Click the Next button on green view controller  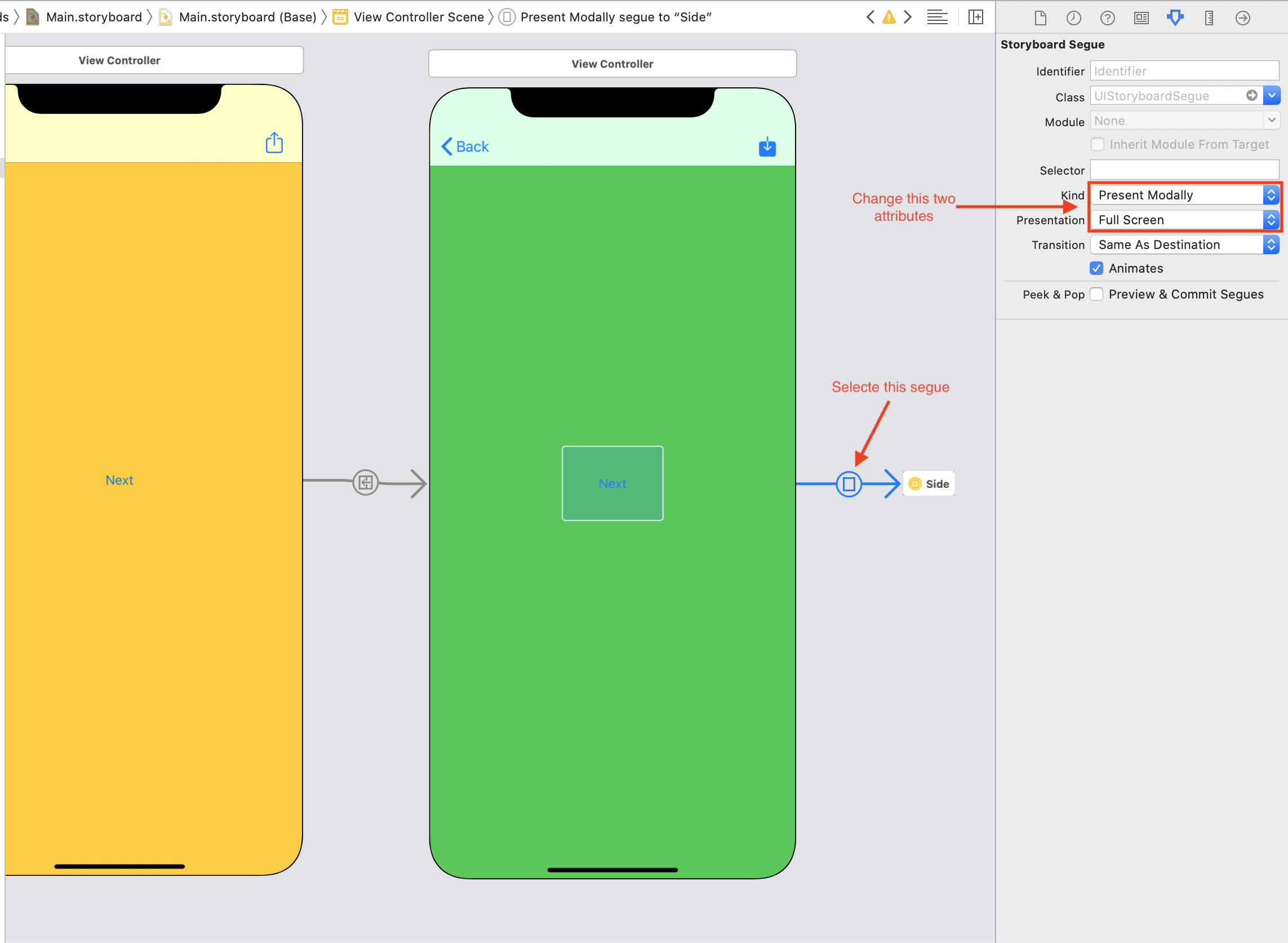coord(611,483)
